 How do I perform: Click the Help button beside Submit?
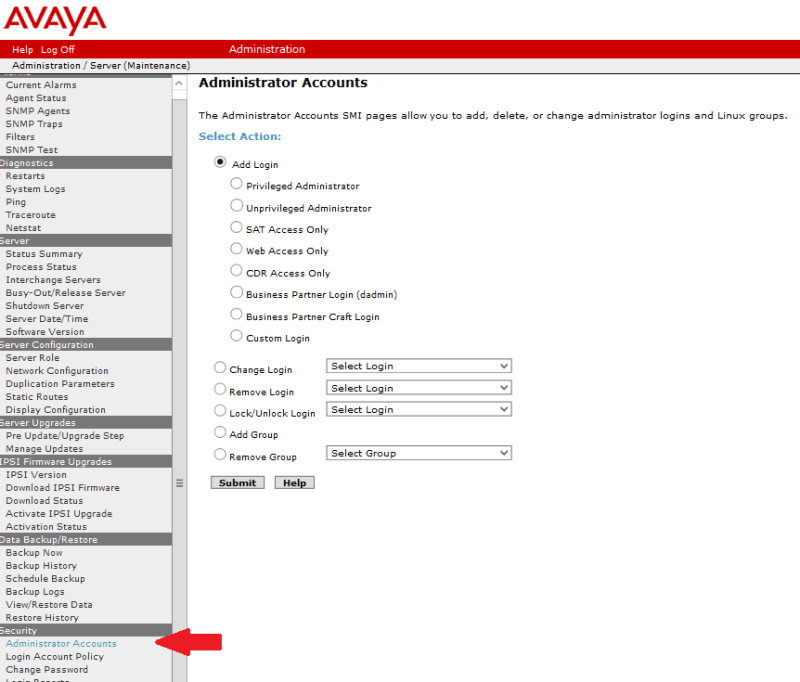[x=294, y=483]
